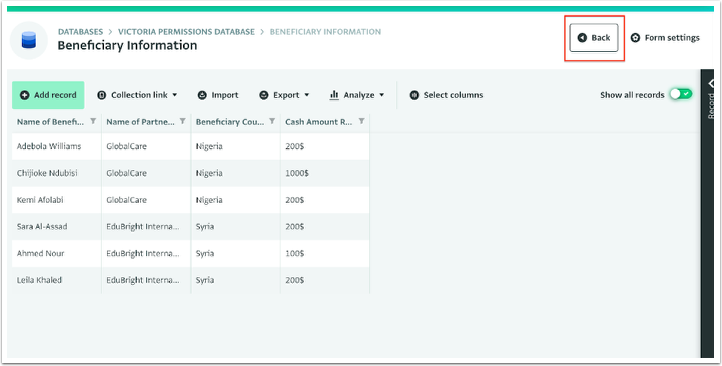Click the Select columns icon

click(x=414, y=95)
